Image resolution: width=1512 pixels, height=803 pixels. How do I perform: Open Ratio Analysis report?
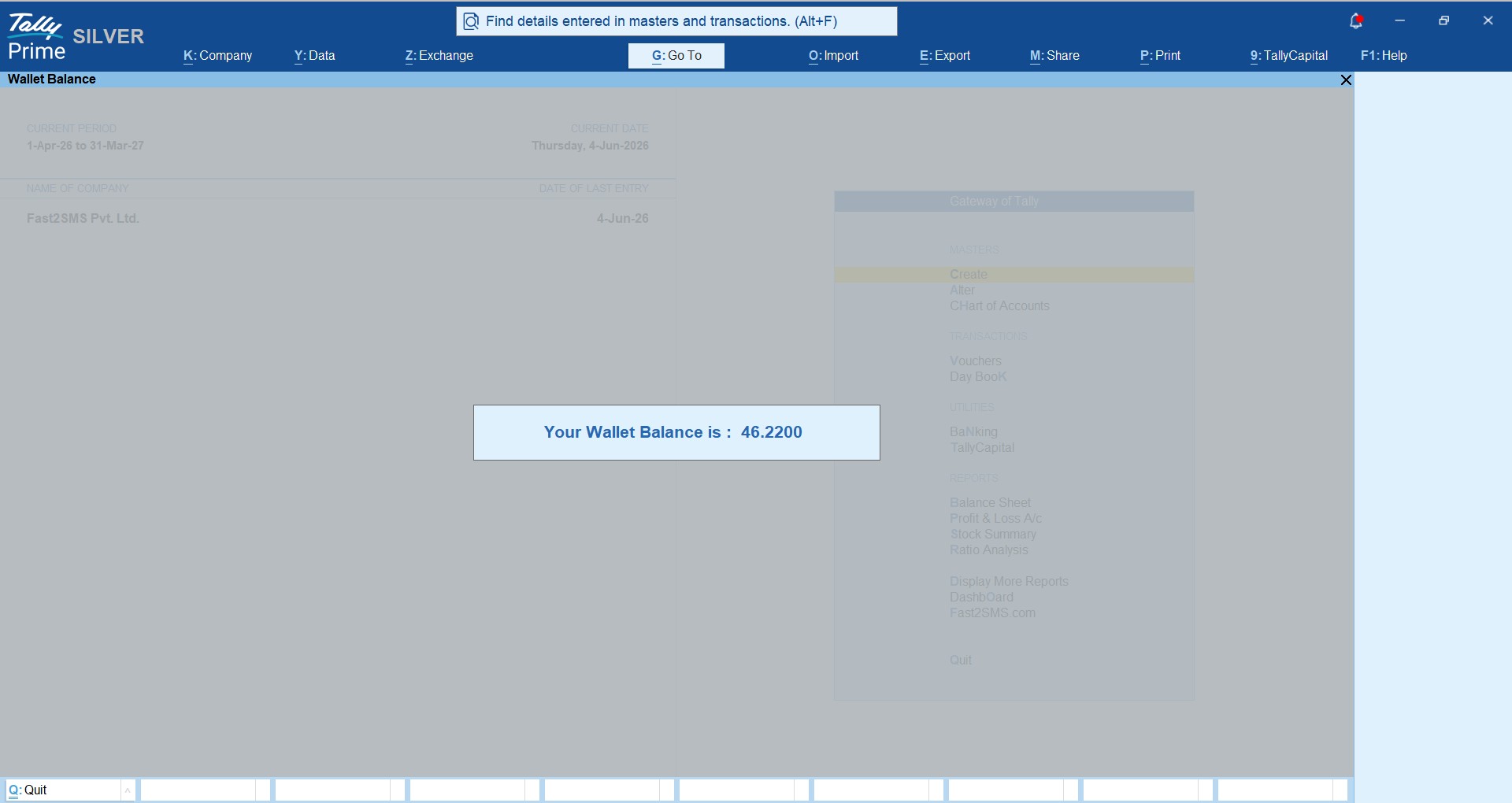[x=989, y=550]
